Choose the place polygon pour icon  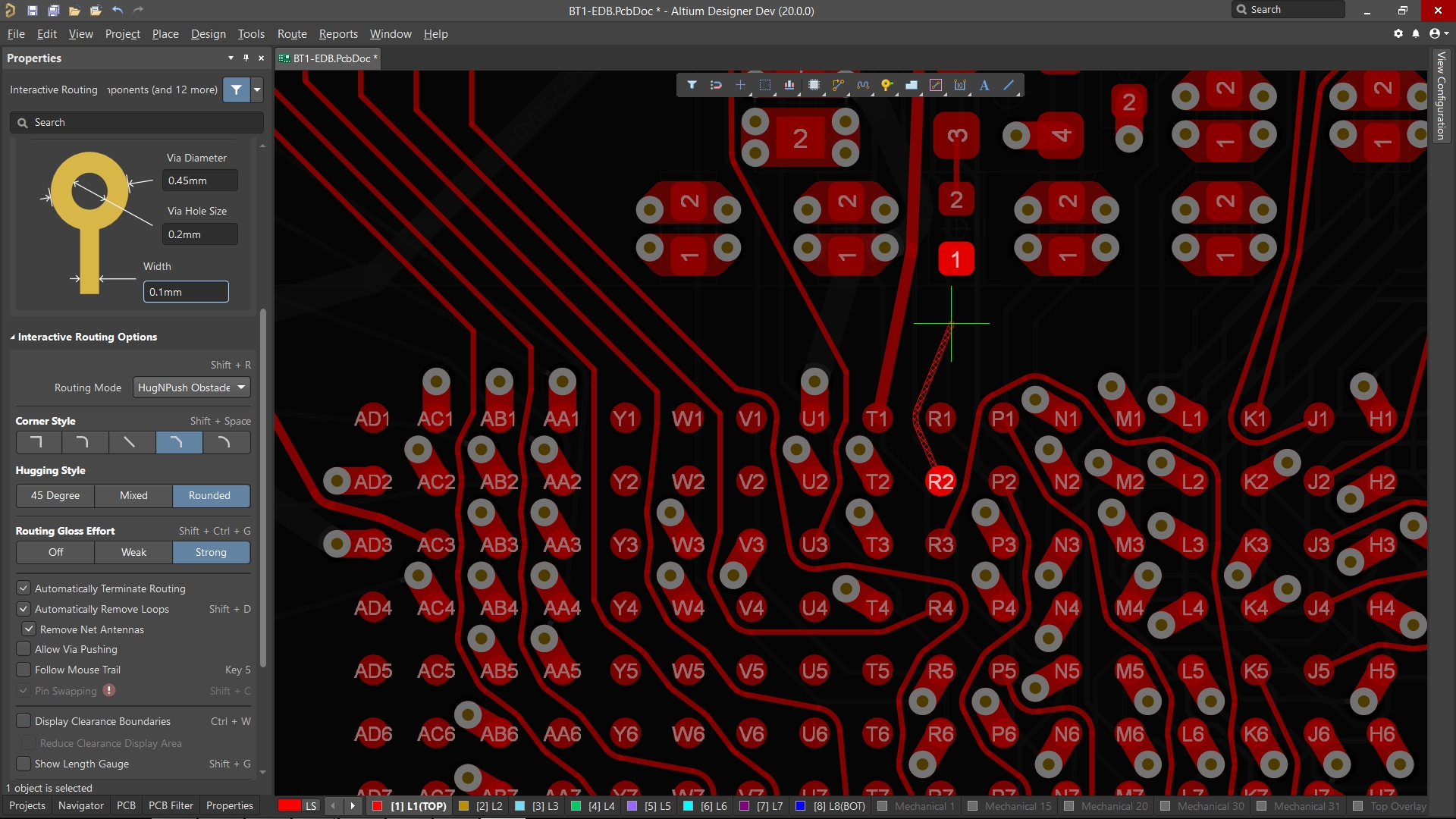[x=912, y=85]
